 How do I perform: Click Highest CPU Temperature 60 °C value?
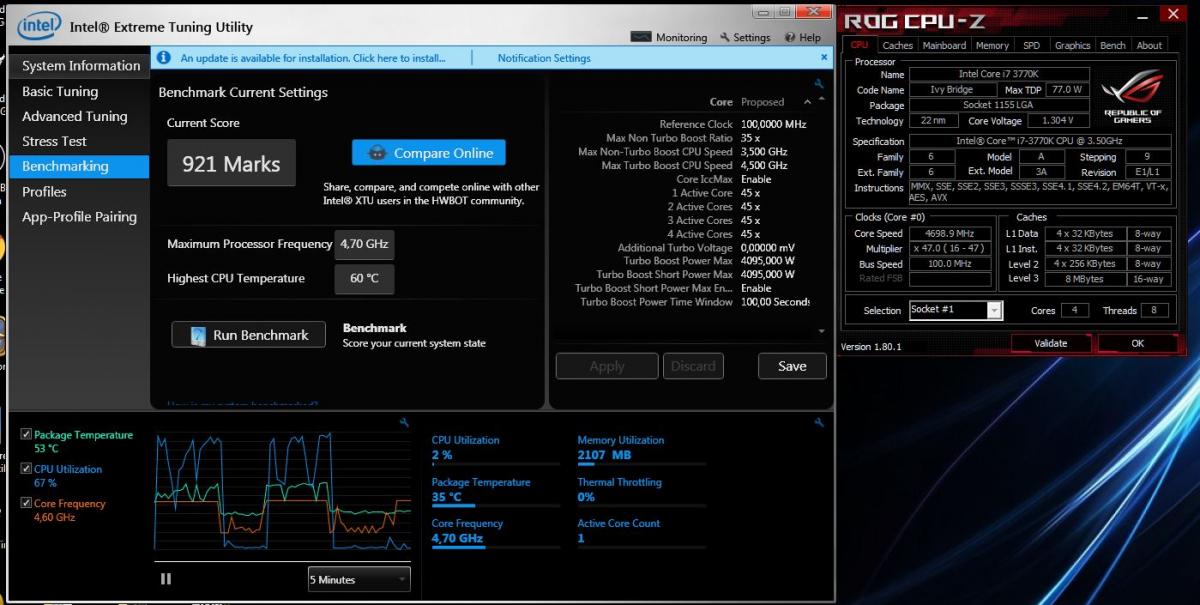365,278
